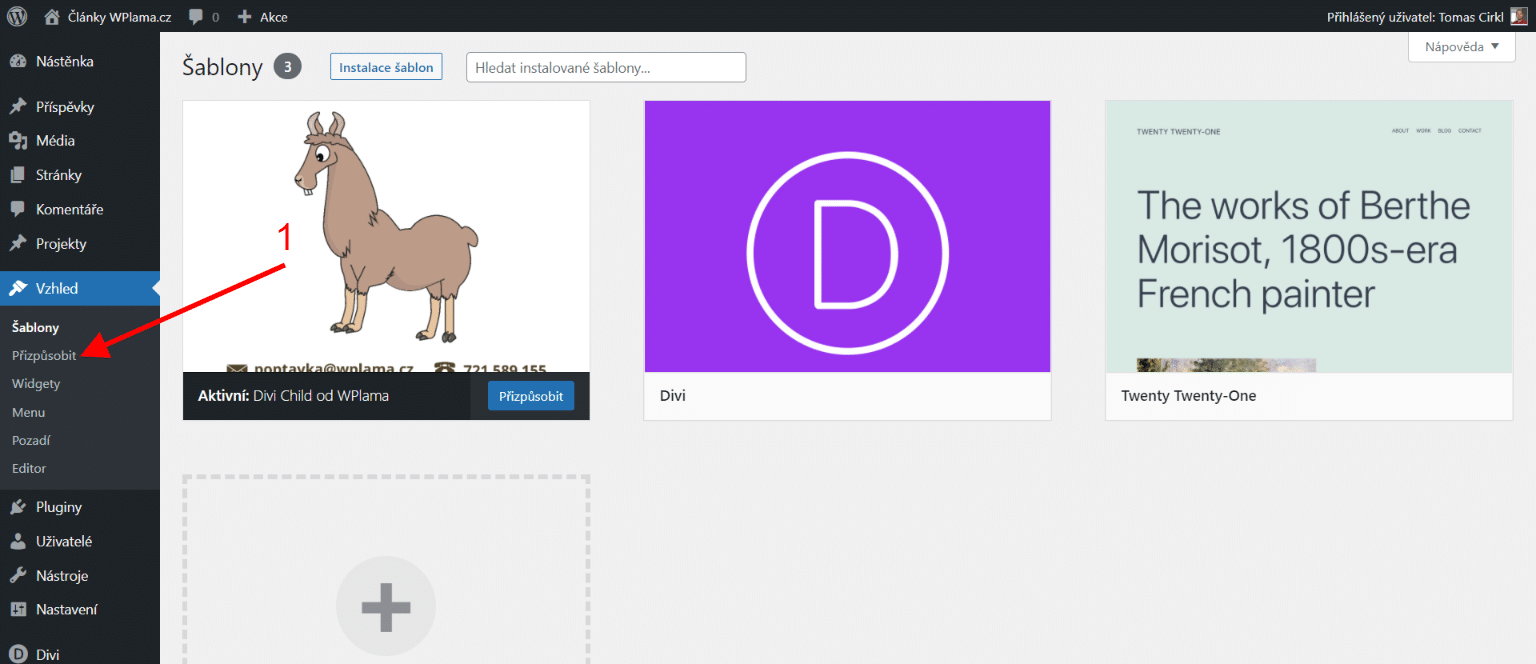
Task: Select the Šablony submenu link
Action: (35, 327)
